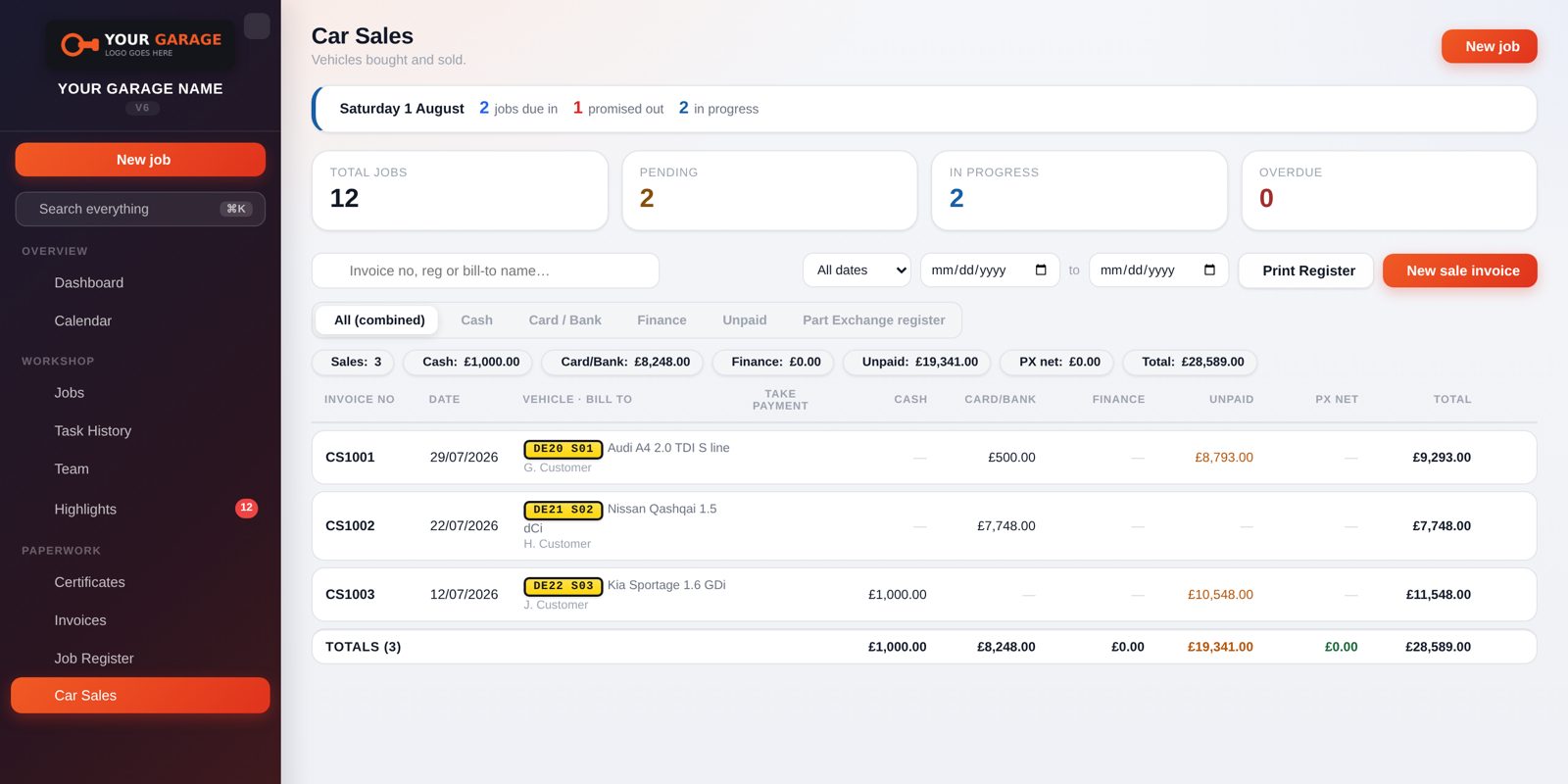Click the '2 jobs due in' banner text

click(518, 108)
